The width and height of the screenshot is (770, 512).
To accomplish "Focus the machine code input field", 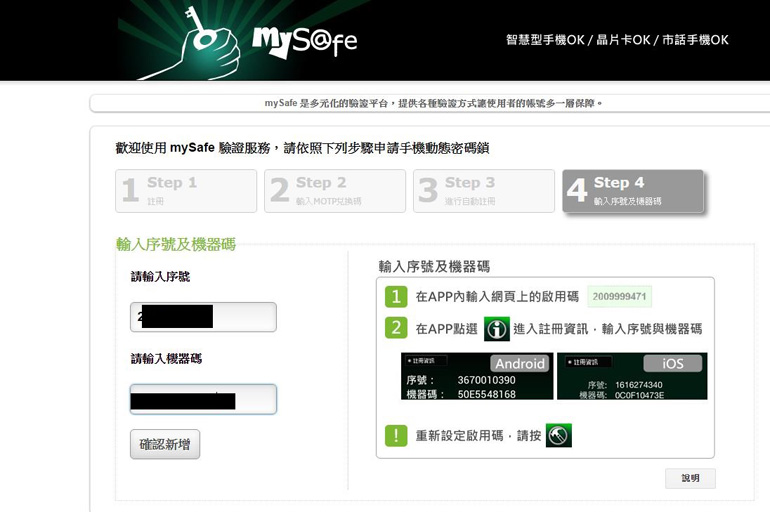I will pos(203,399).
